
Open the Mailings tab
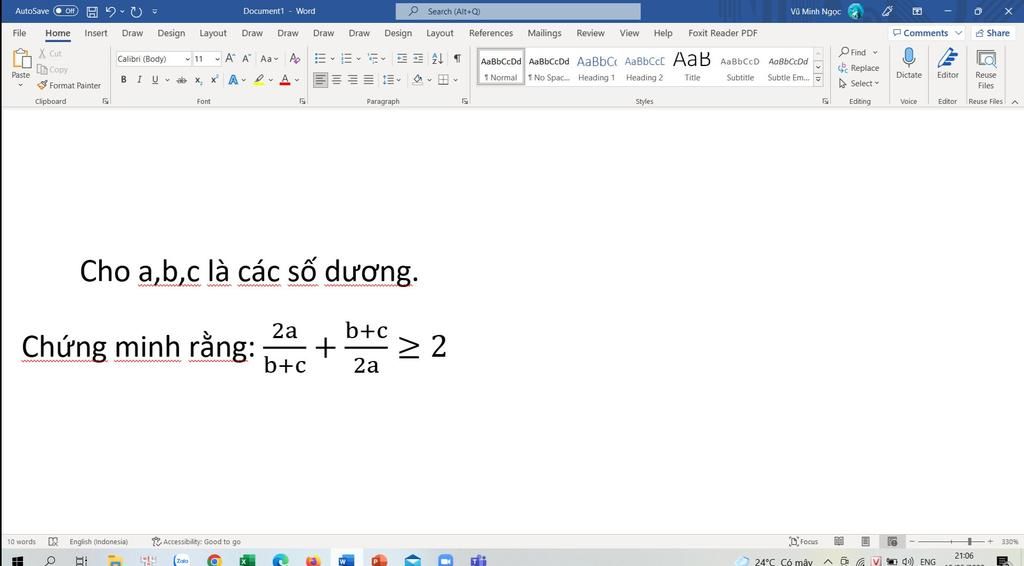point(545,33)
